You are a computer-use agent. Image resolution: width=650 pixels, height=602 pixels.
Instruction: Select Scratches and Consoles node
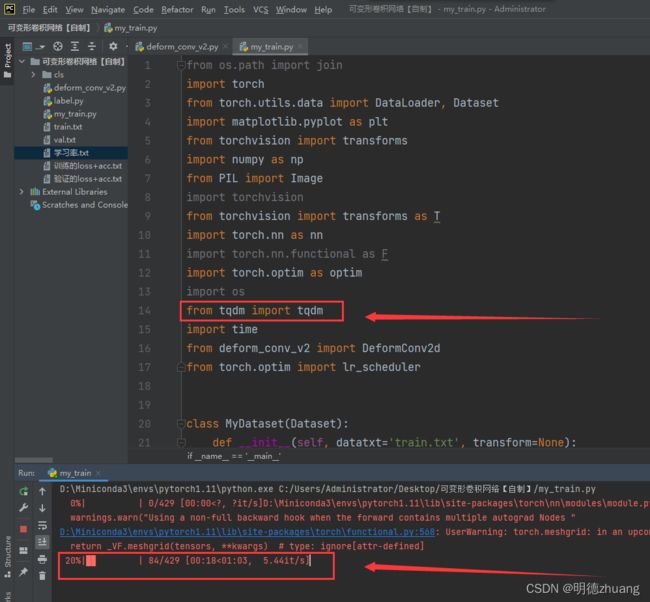(80, 205)
